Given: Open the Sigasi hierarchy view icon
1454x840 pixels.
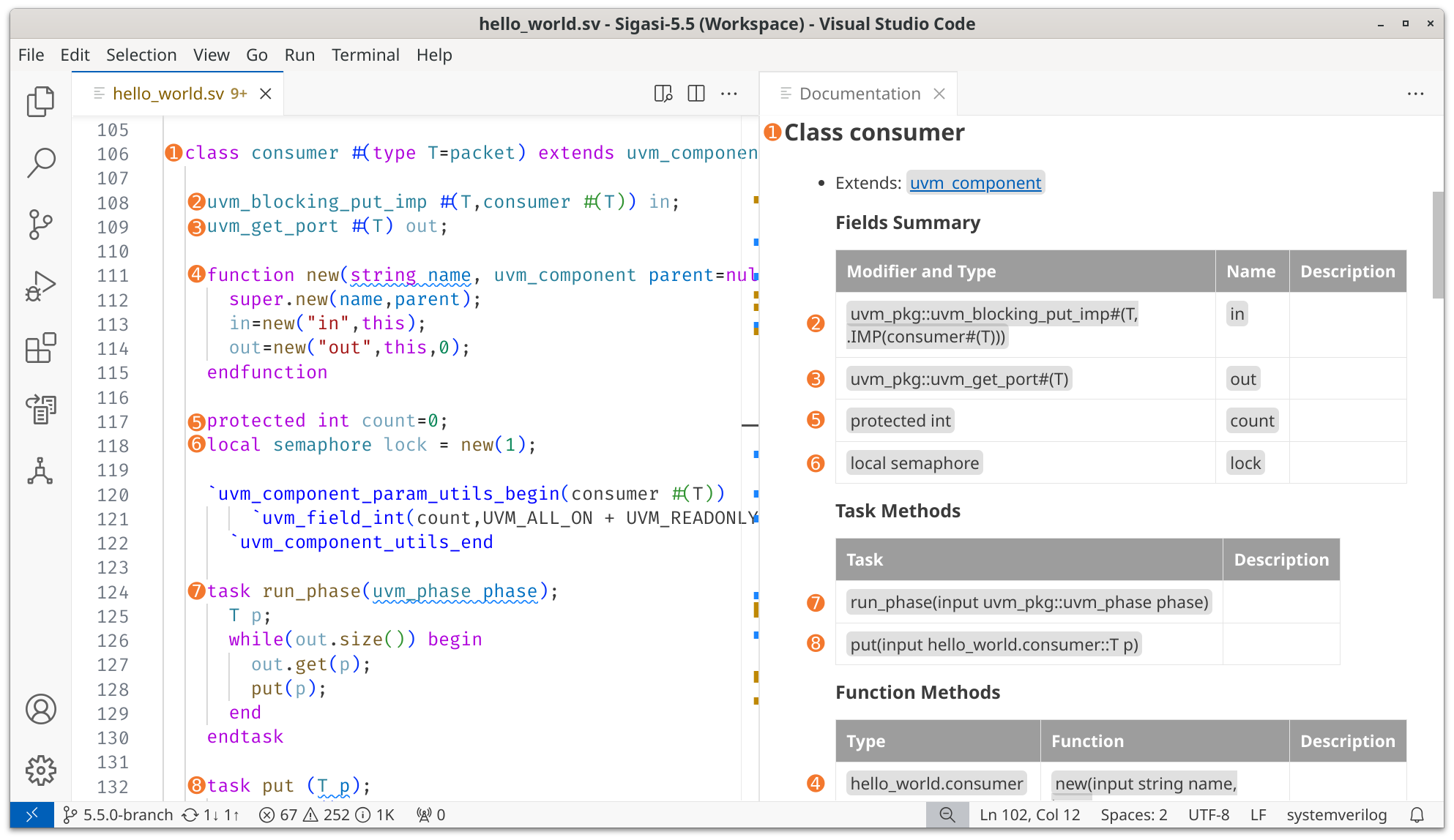Looking at the screenshot, I should pyautogui.click(x=41, y=471).
